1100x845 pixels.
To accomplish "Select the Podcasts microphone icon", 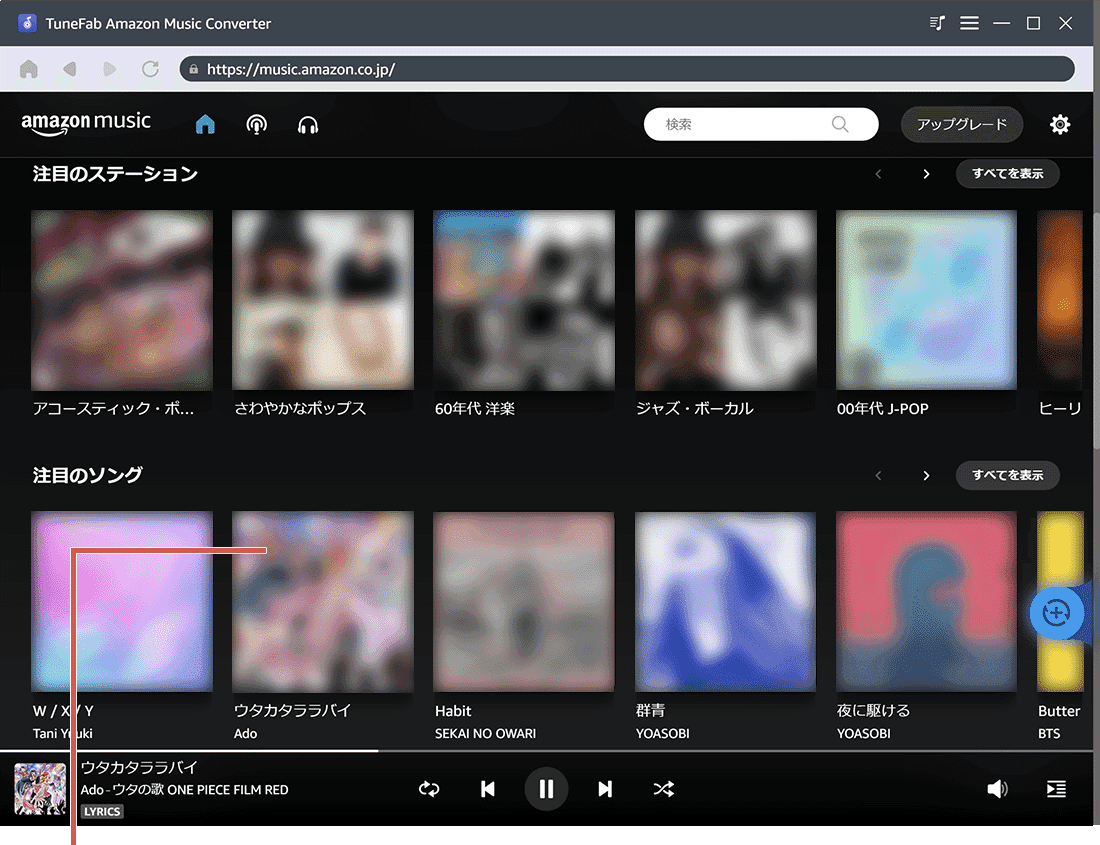I will (x=256, y=124).
